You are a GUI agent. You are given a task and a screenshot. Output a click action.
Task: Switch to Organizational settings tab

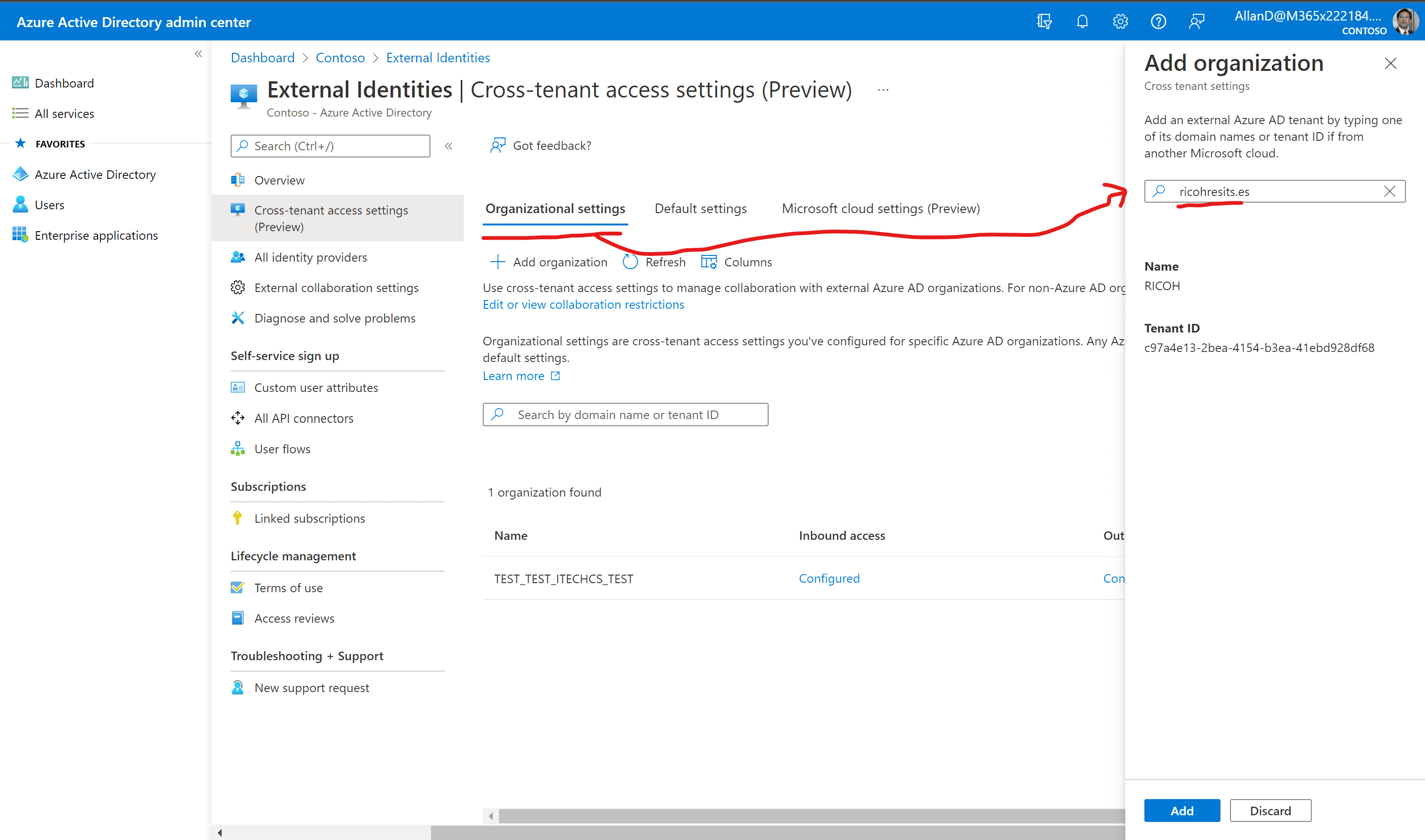(555, 209)
